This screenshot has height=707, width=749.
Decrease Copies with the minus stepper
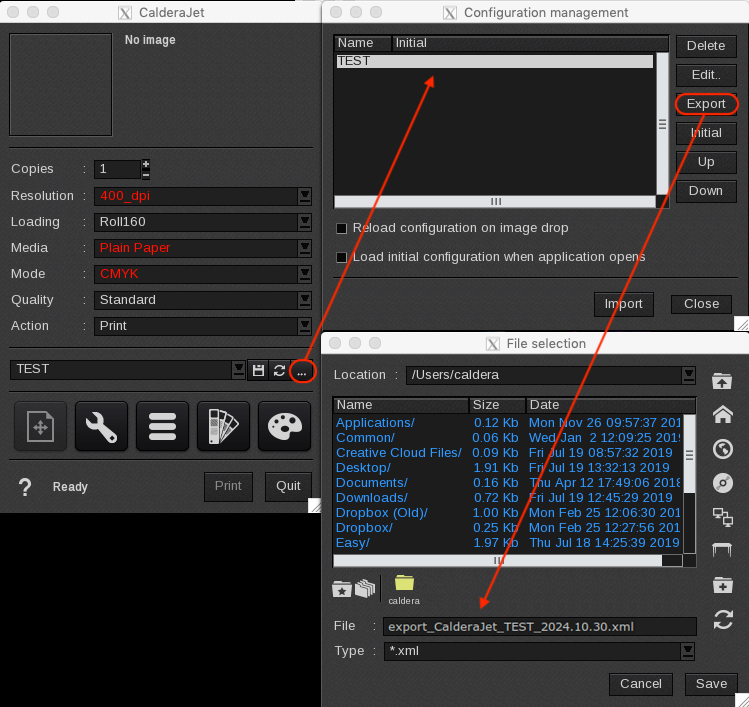click(146, 175)
